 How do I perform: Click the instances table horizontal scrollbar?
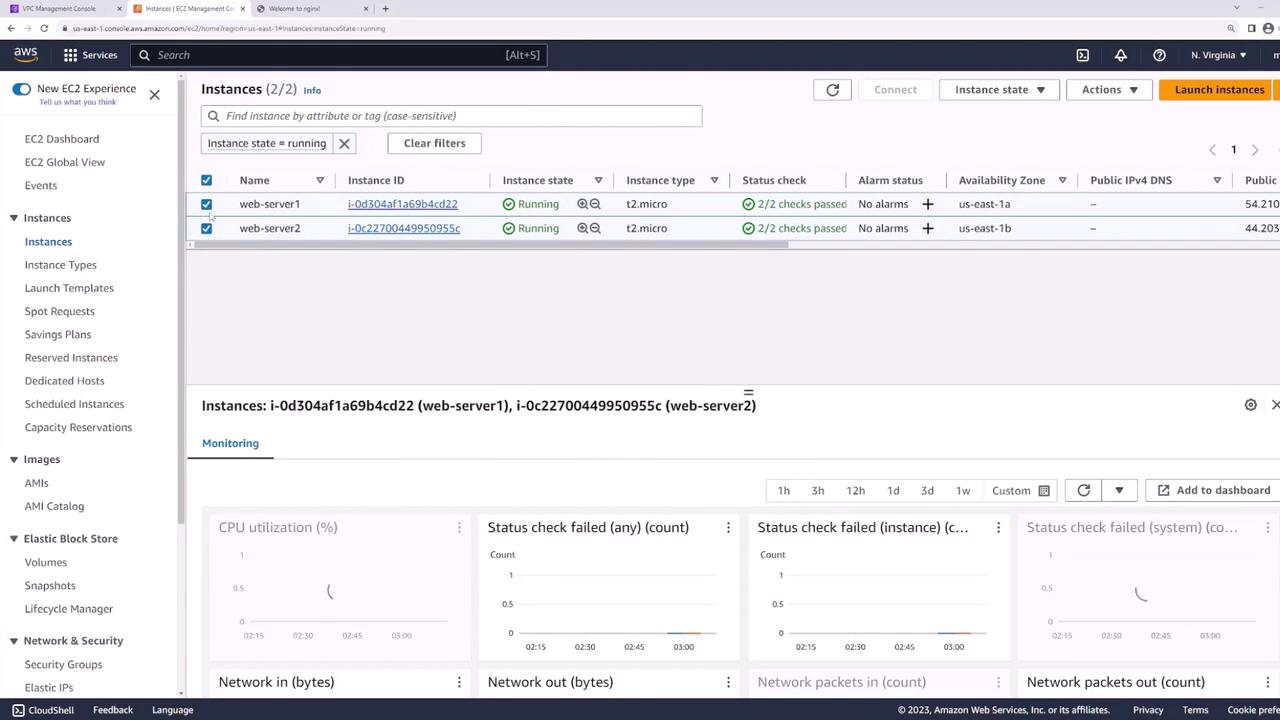(488, 244)
